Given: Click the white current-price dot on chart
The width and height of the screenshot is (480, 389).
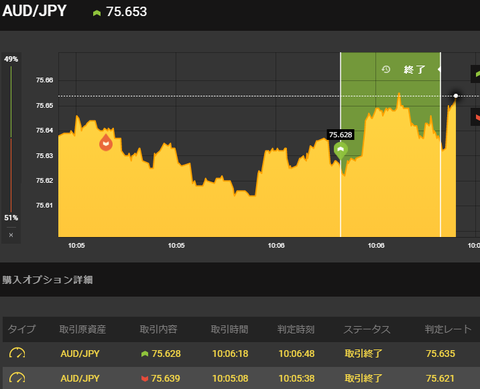Looking at the screenshot, I should (x=456, y=96).
